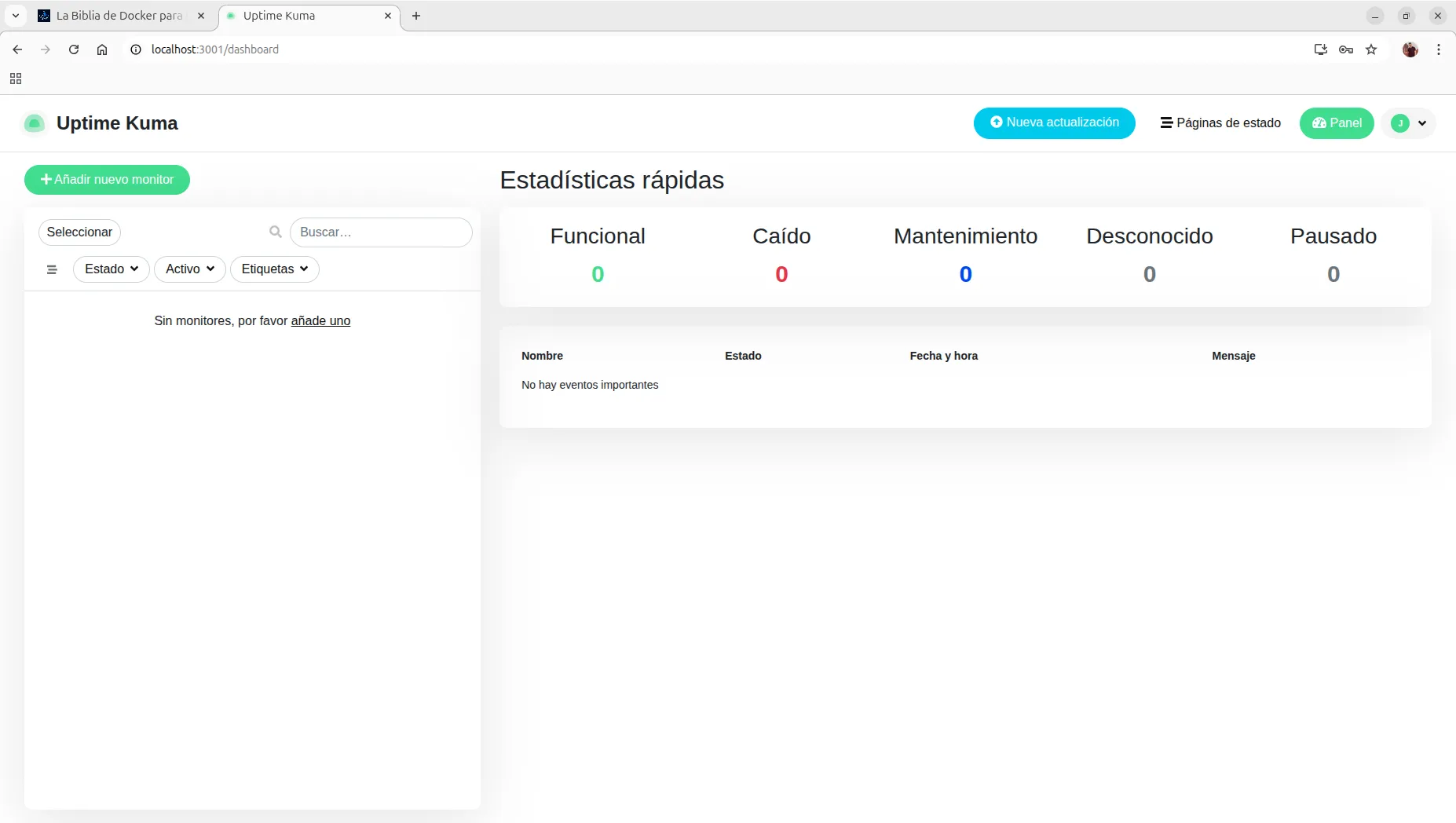The image size is (1456, 823).
Task: Open Páginas de estado
Action: pos(1220,123)
